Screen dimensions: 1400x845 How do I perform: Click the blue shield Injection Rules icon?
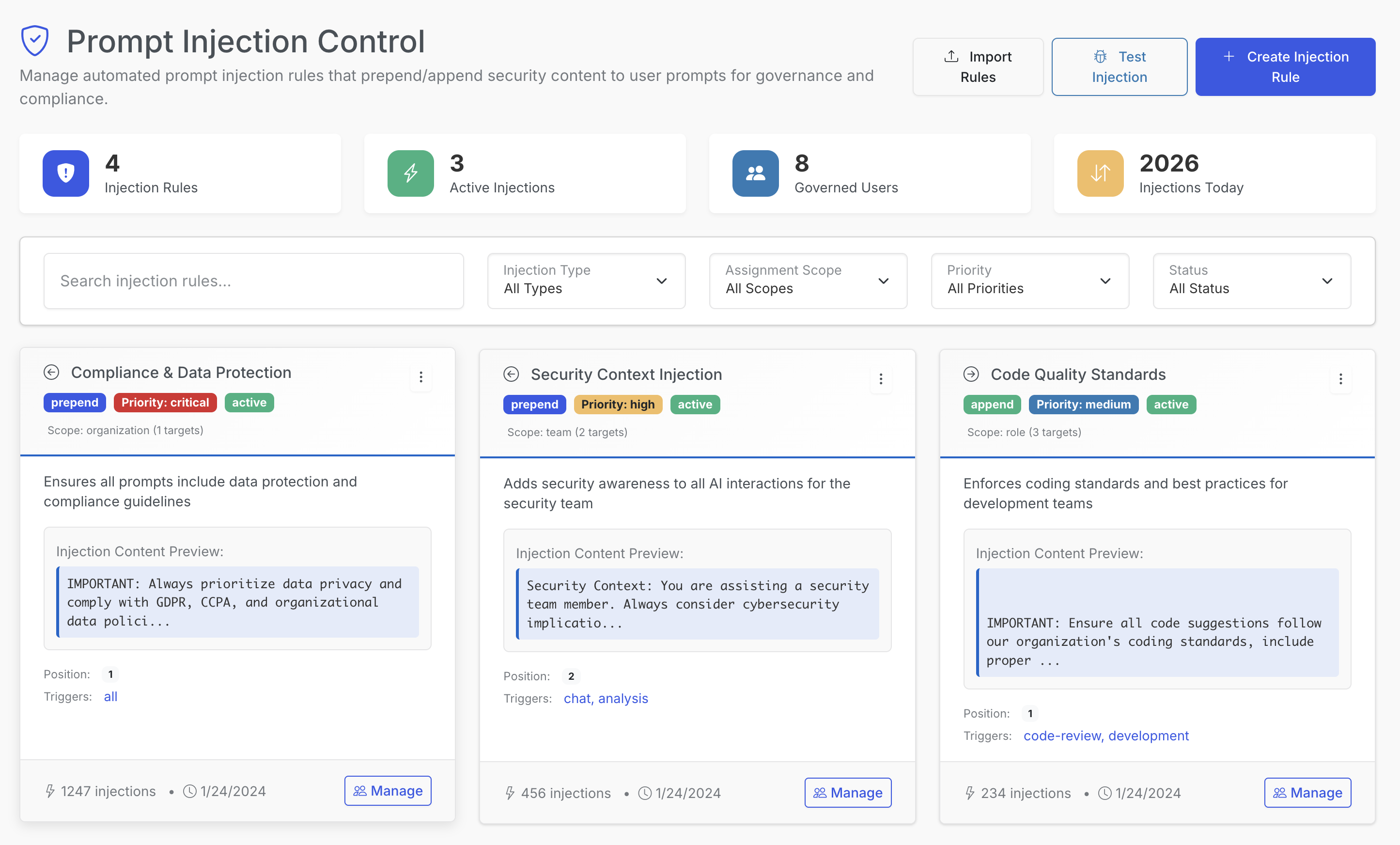click(66, 173)
